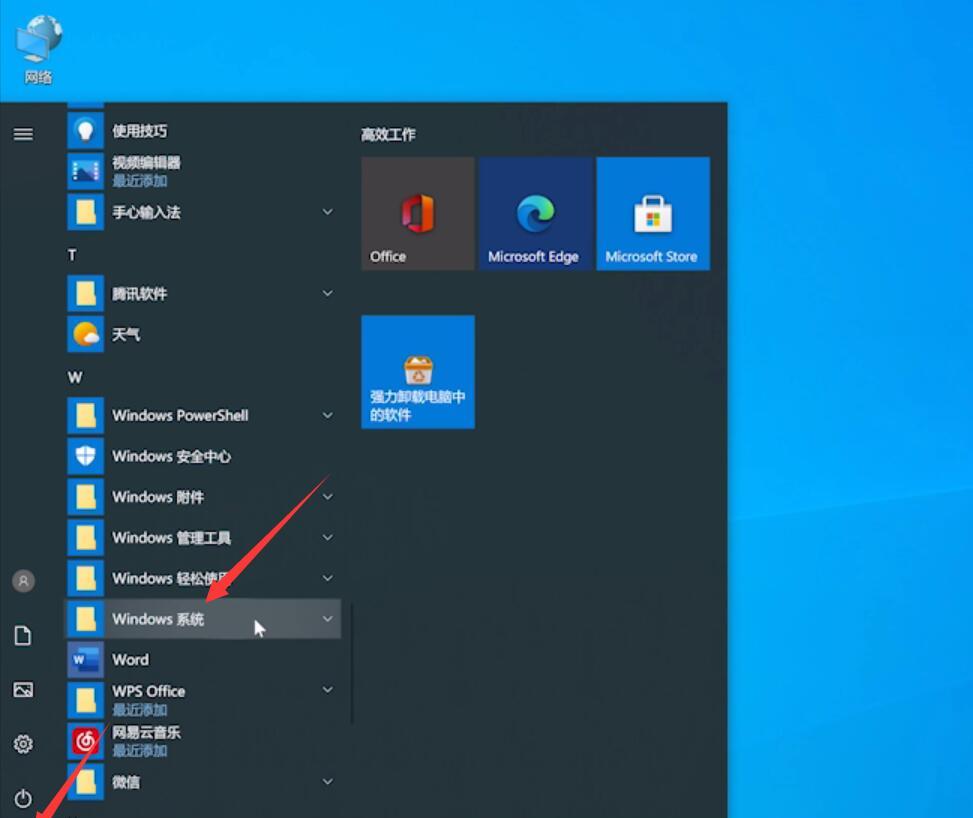This screenshot has width=973, height=818.
Task: Jump via the T letter header
Action: coord(72,255)
